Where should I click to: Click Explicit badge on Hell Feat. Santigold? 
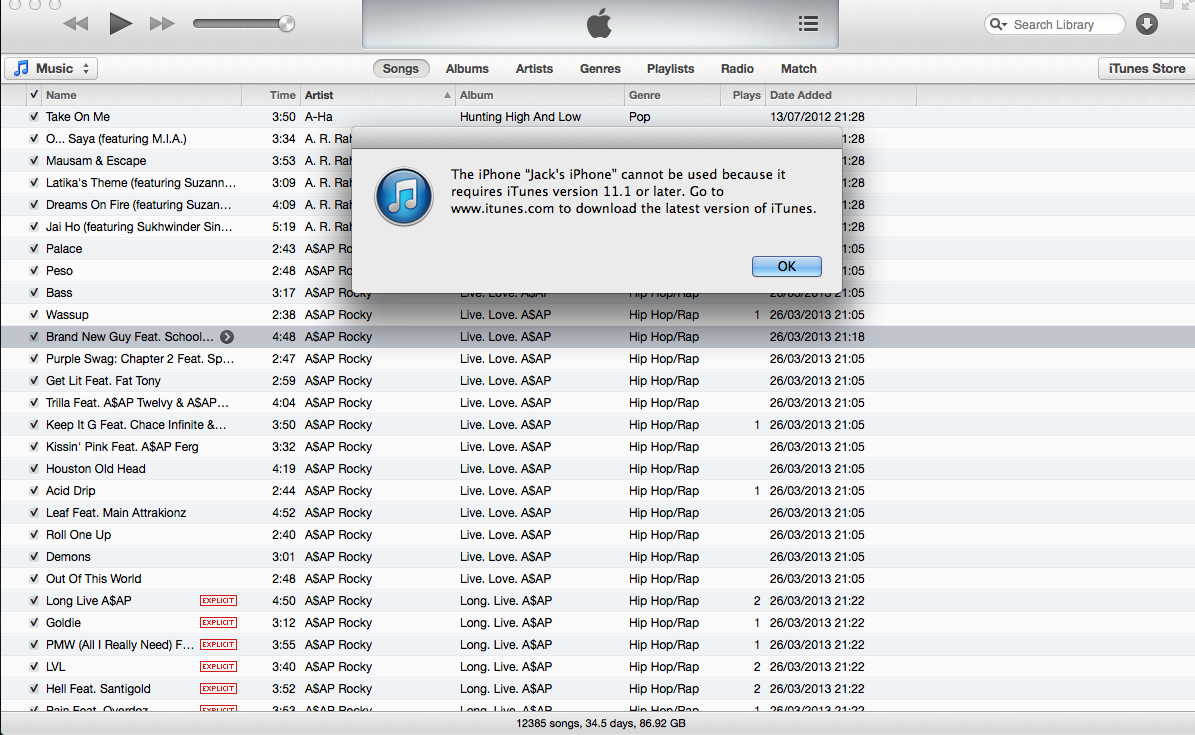(219, 688)
